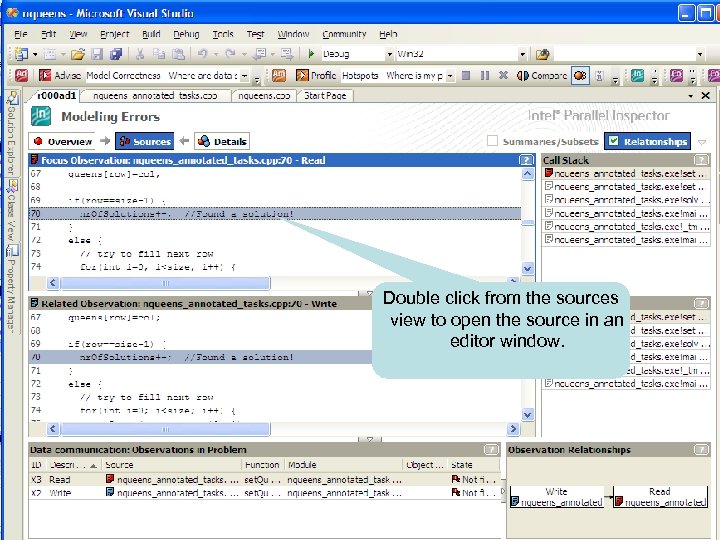The image size is (720, 540).
Task: Switch to the nqueens.cpp tab
Action: coord(264,96)
